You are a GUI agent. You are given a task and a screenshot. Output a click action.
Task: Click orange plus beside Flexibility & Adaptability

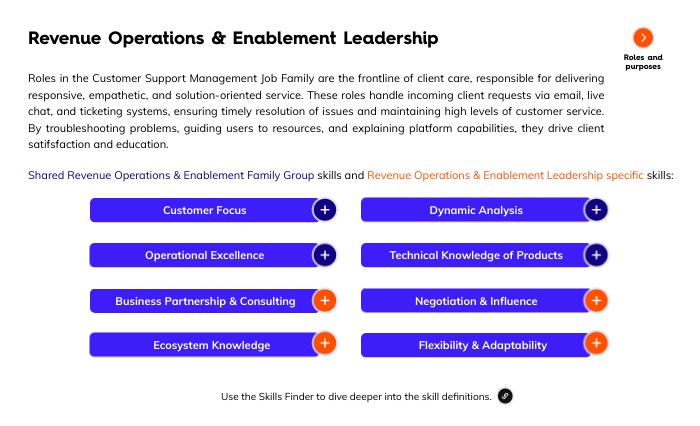click(x=595, y=344)
